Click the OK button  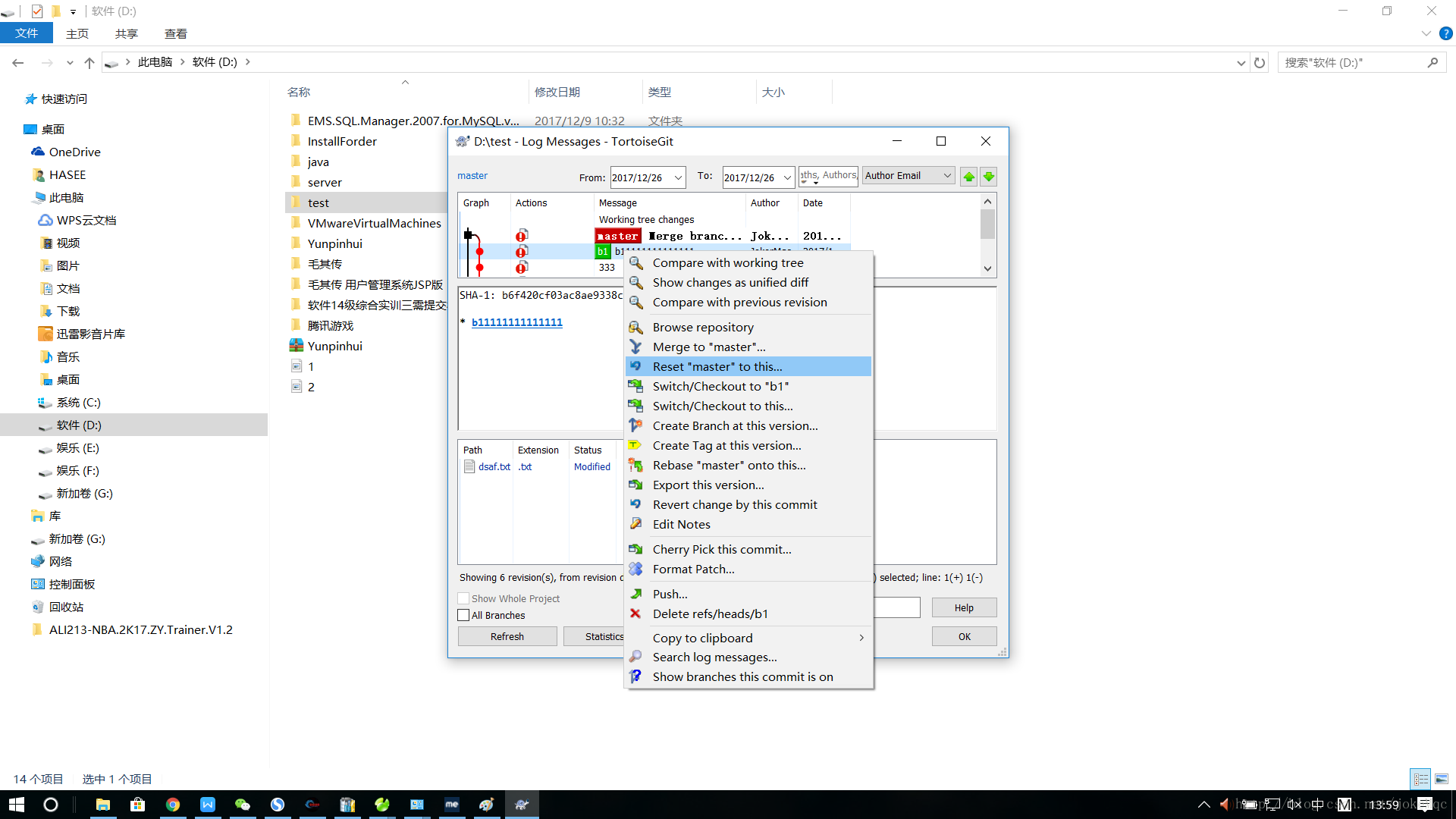tap(964, 636)
